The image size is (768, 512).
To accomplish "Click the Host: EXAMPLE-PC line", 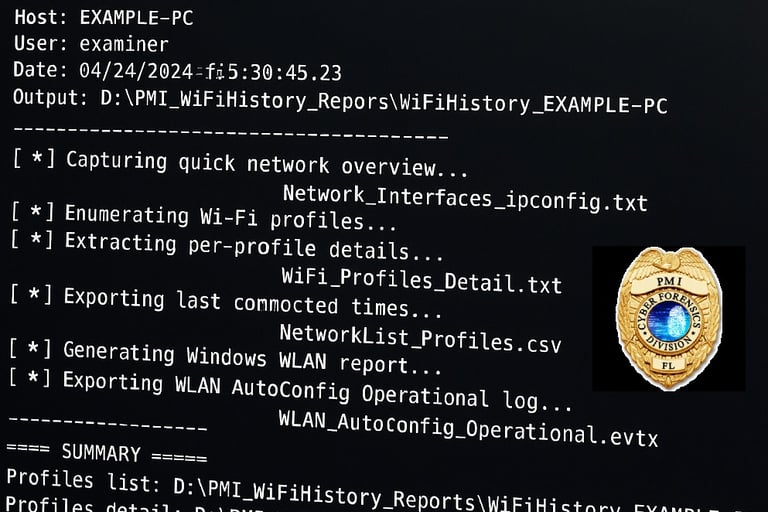I will (x=104, y=18).
